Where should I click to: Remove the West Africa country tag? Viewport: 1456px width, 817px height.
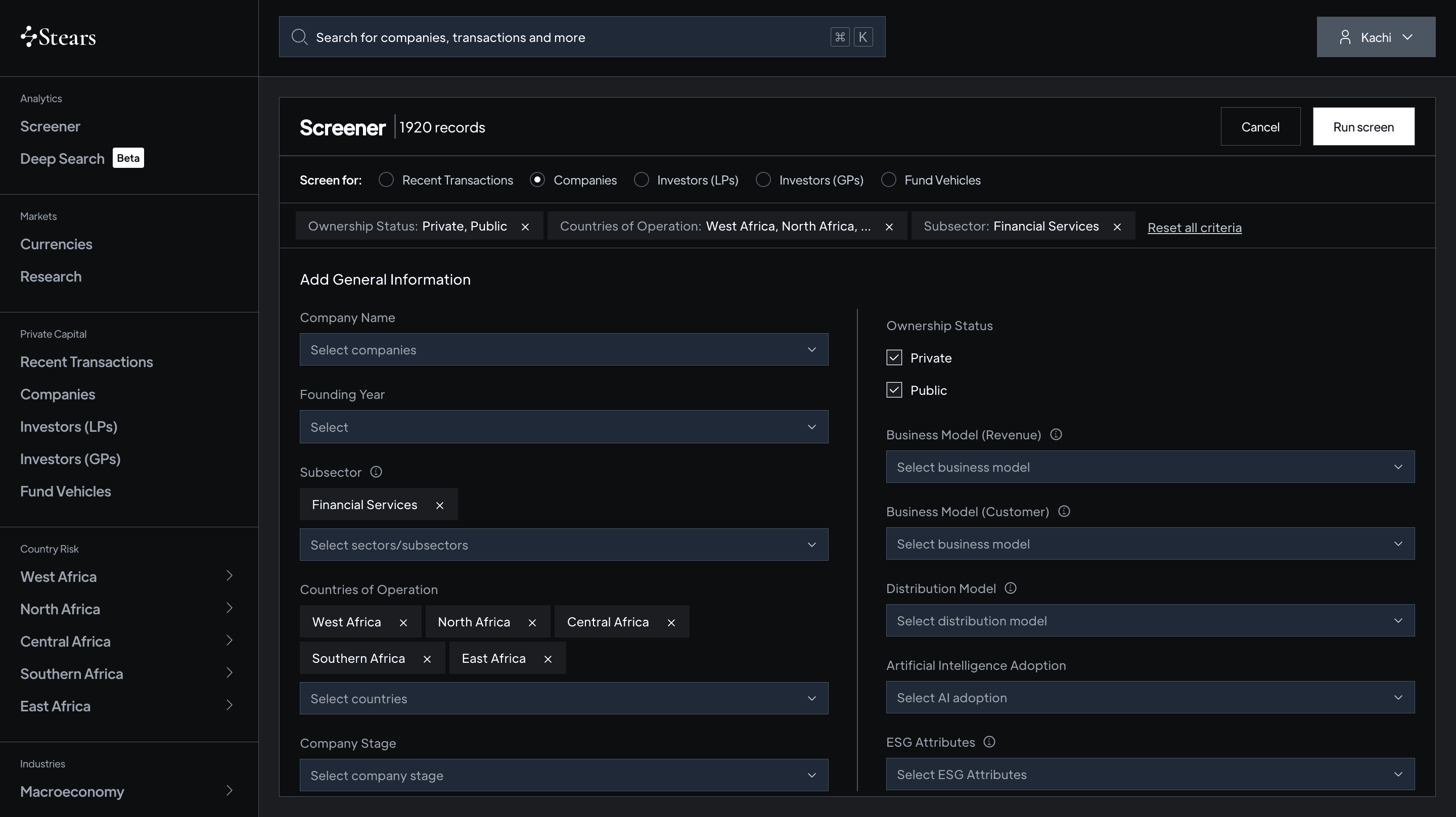pos(403,622)
